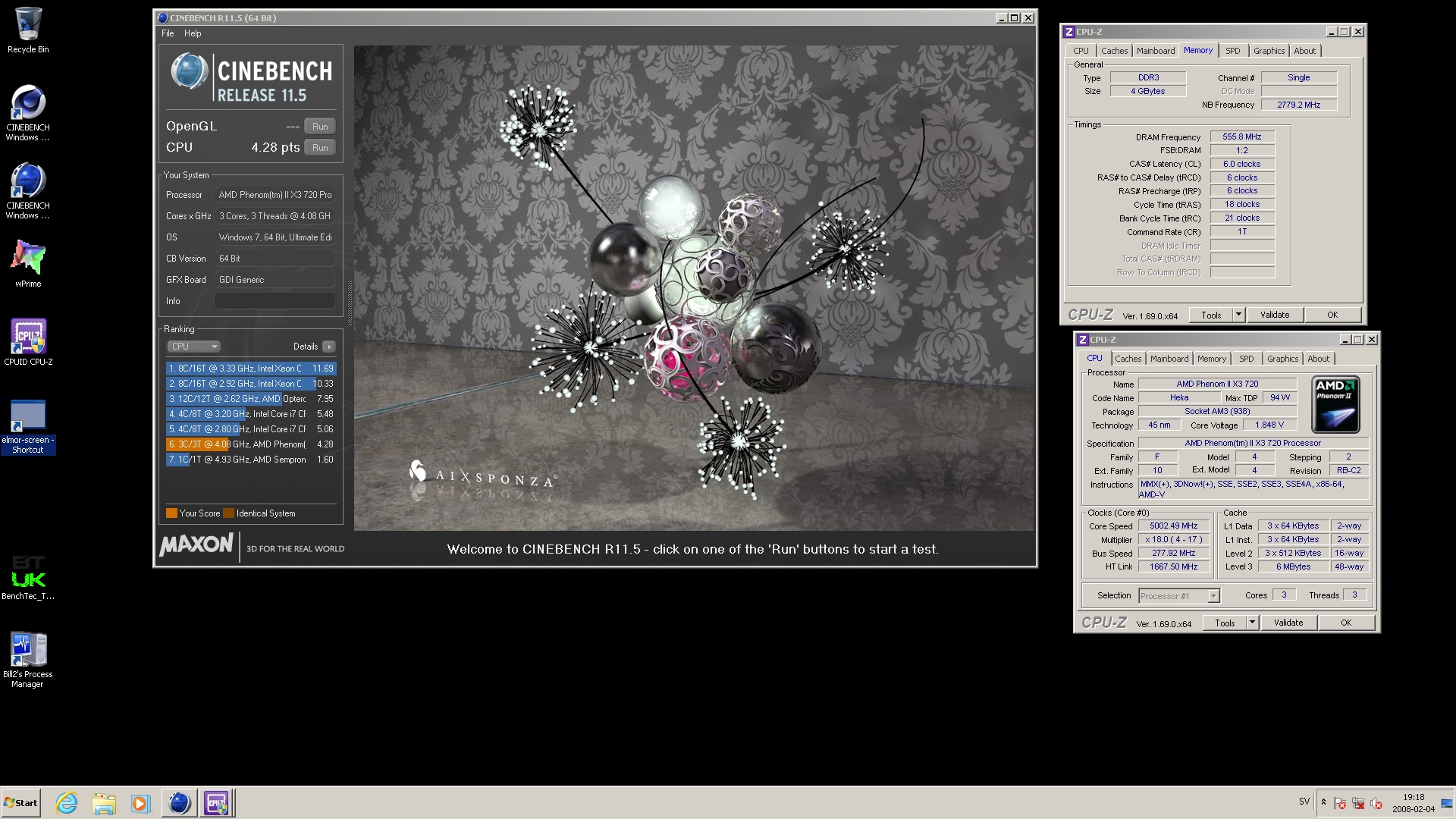Open the Help menu in Cinebench
Screen dimensions: 1456x819
[x=193, y=33]
